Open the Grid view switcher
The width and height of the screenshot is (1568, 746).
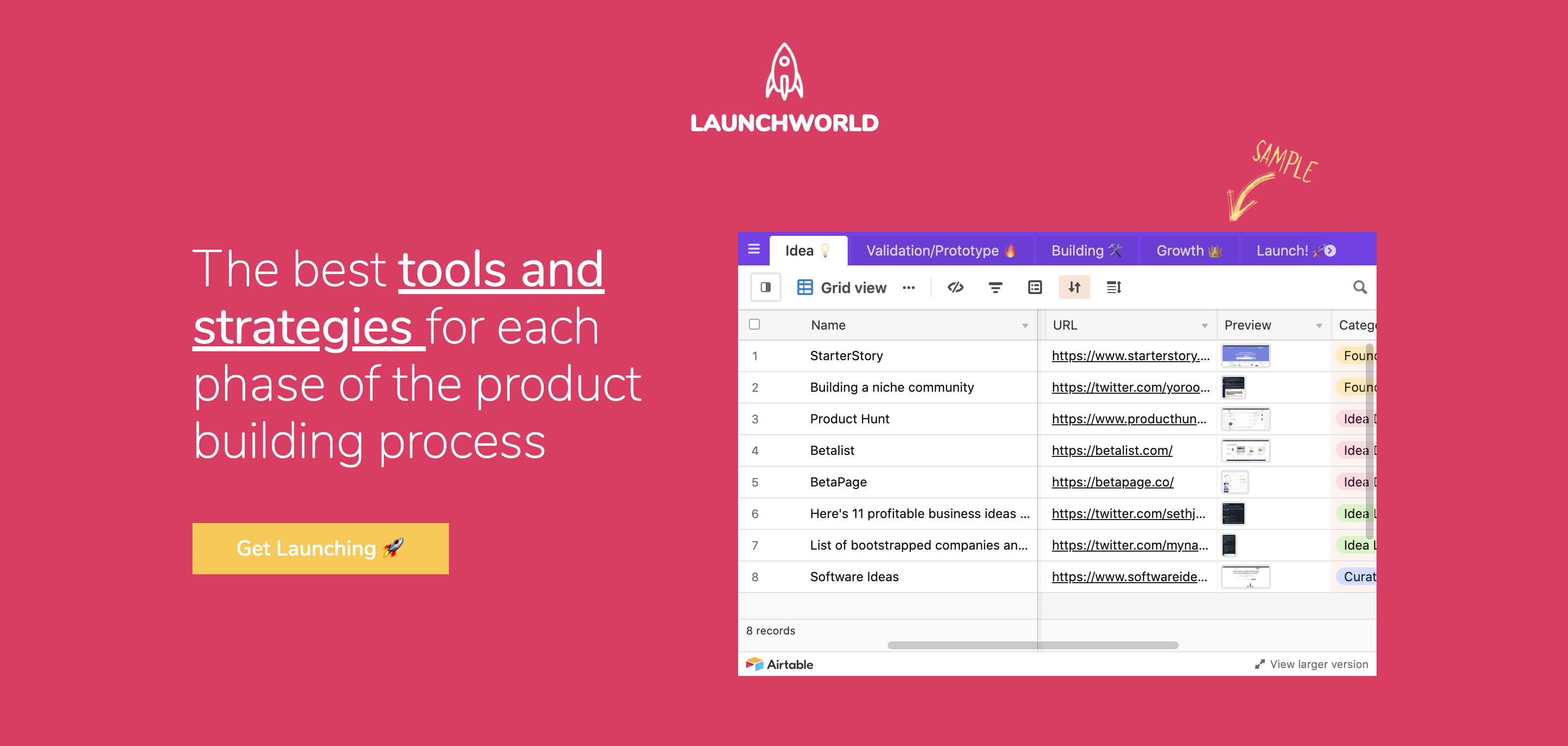(842, 287)
